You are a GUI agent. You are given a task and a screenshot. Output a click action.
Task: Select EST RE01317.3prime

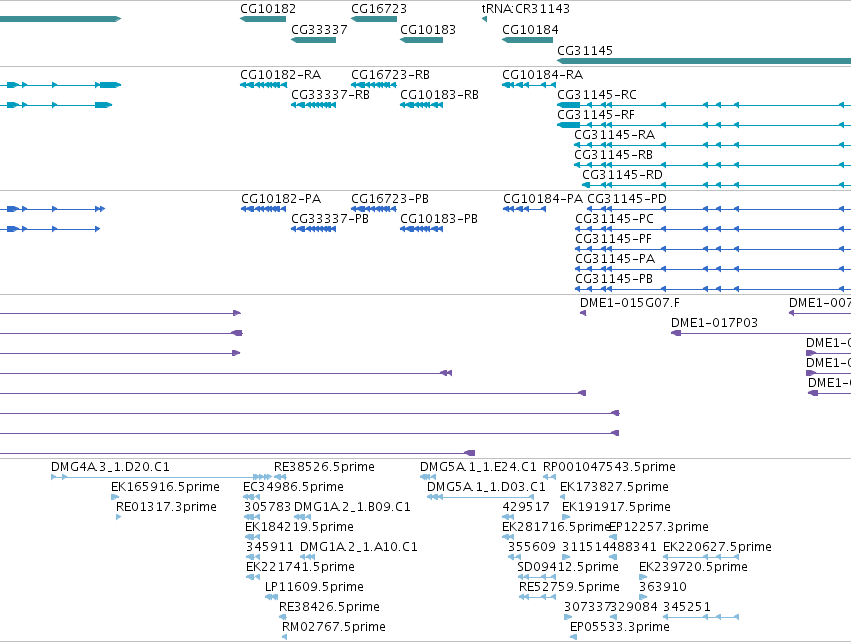[167, 507]
